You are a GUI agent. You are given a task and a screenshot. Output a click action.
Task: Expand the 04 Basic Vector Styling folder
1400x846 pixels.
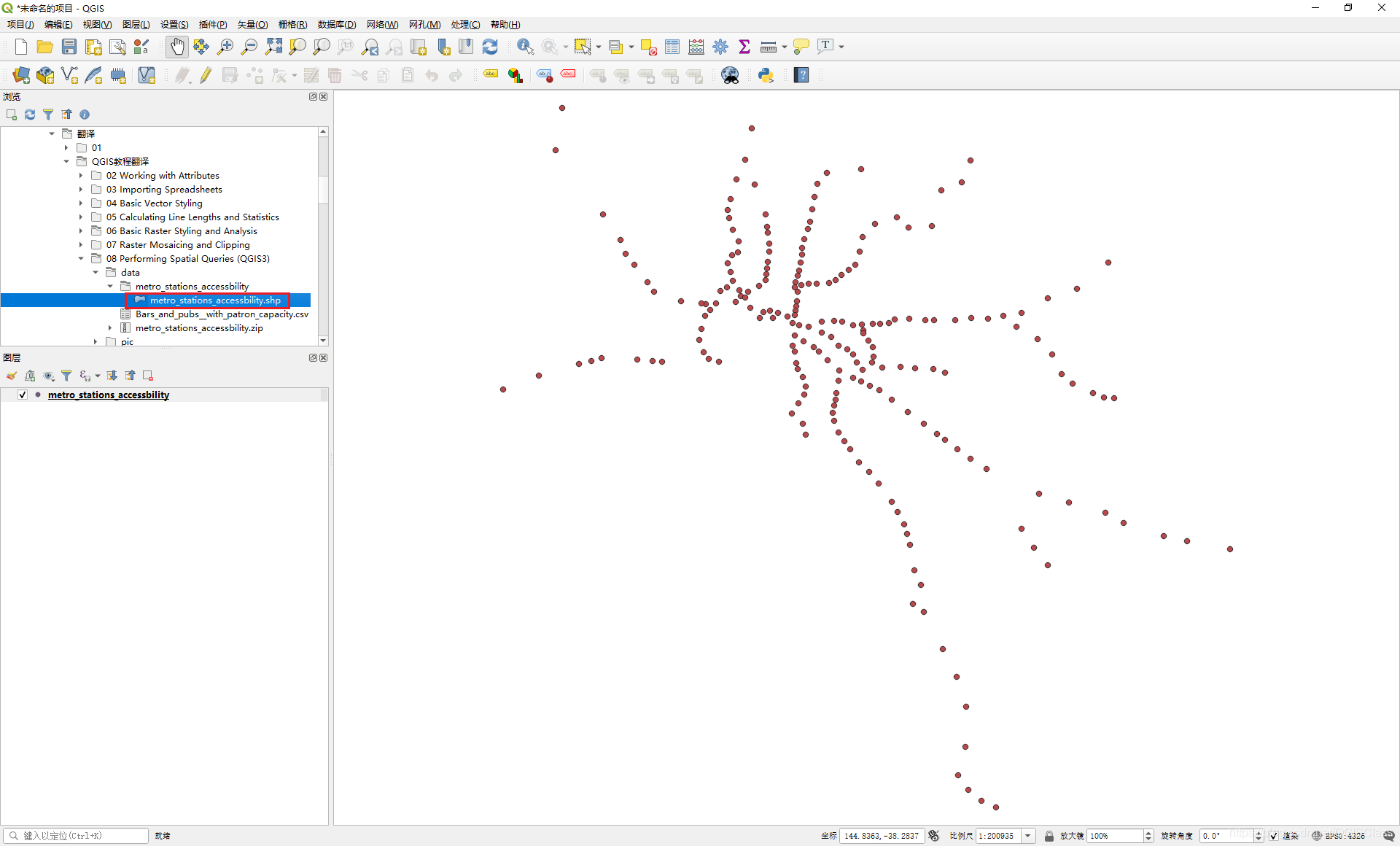pos(81,203)
